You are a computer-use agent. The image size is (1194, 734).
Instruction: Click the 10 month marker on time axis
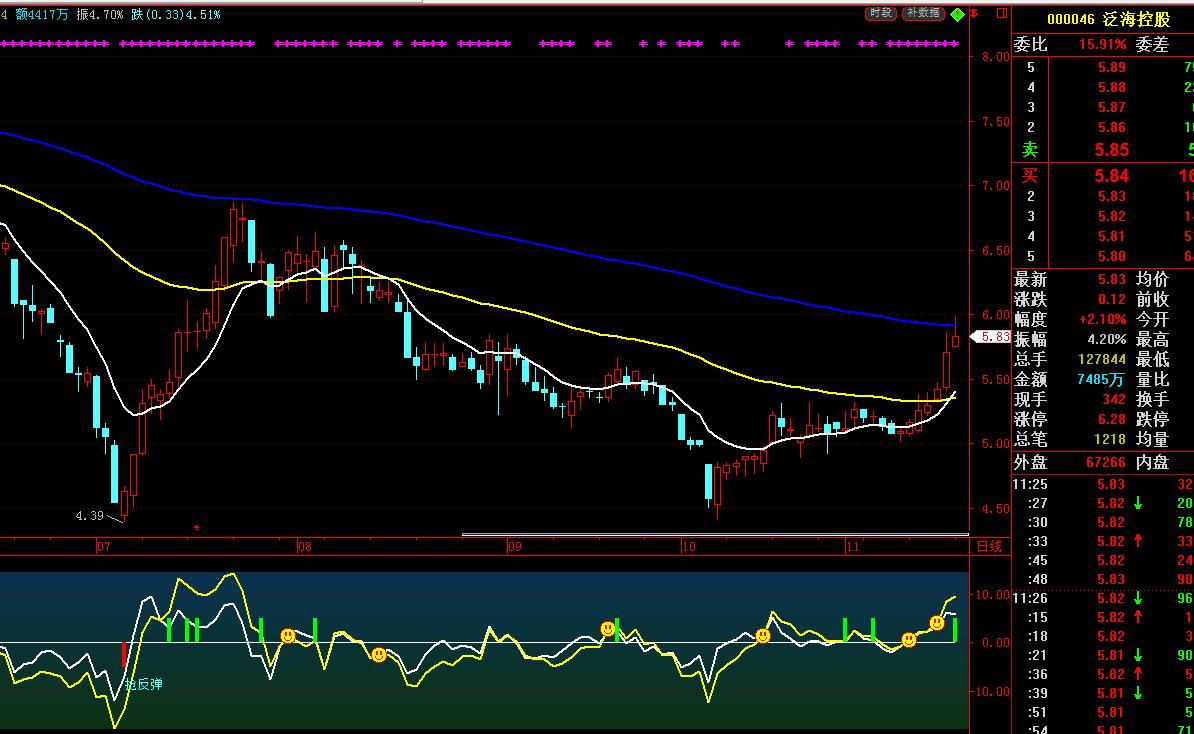688,547
